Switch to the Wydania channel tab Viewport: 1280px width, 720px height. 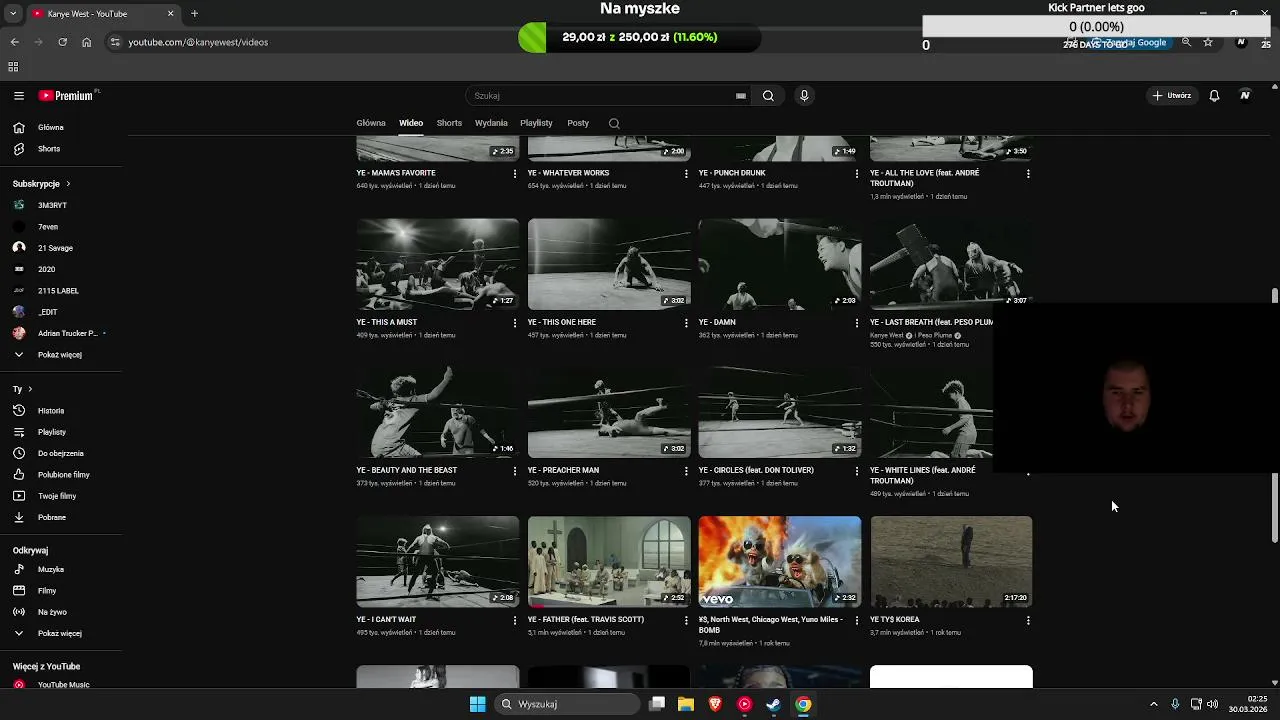click(x=491, y=123)
